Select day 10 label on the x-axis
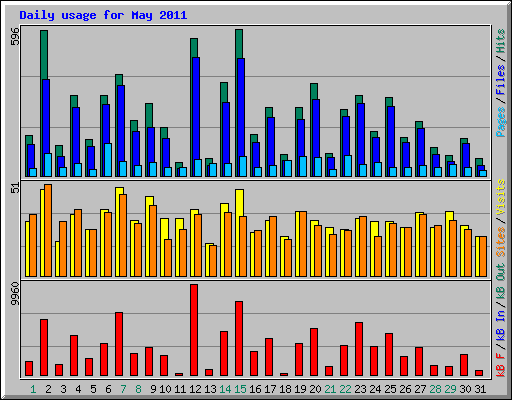Image resolution: width=512 pixels, height=400 pixels. 165,389
